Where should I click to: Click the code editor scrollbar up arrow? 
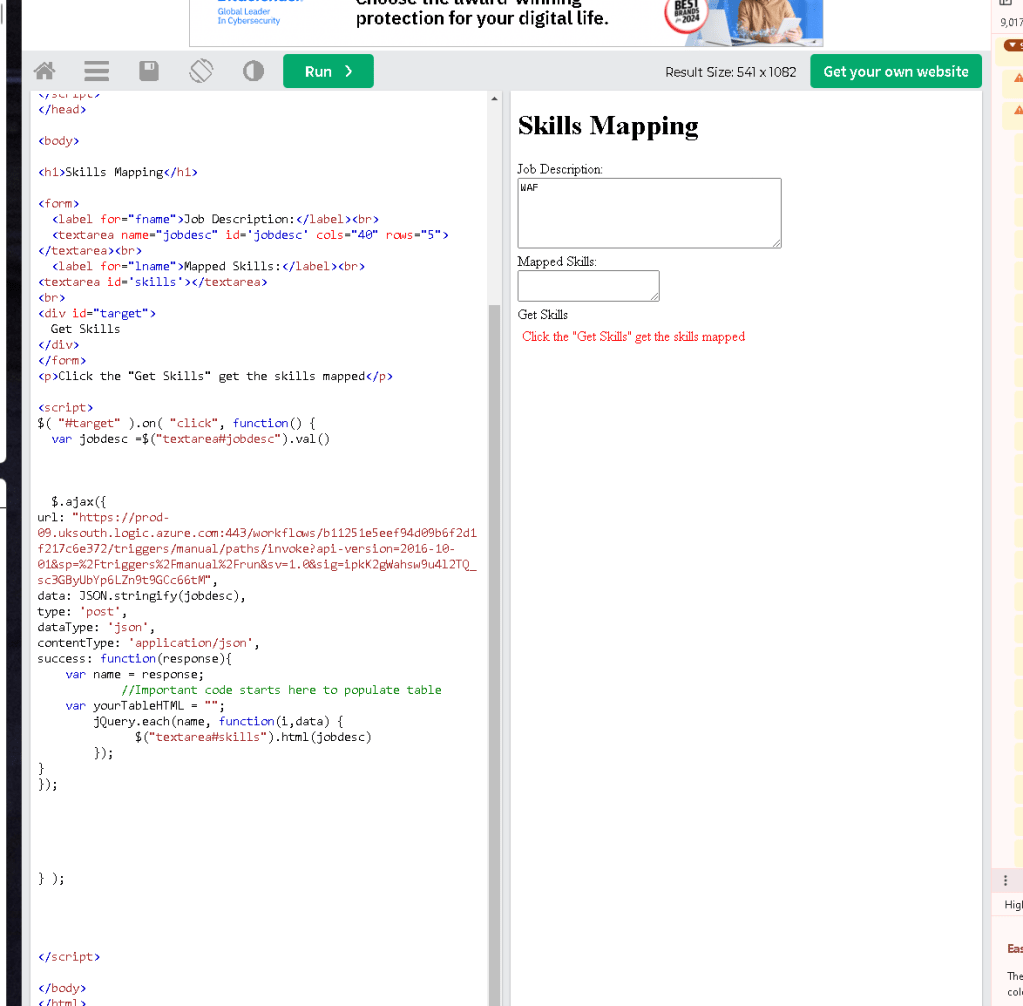point(495,99)
